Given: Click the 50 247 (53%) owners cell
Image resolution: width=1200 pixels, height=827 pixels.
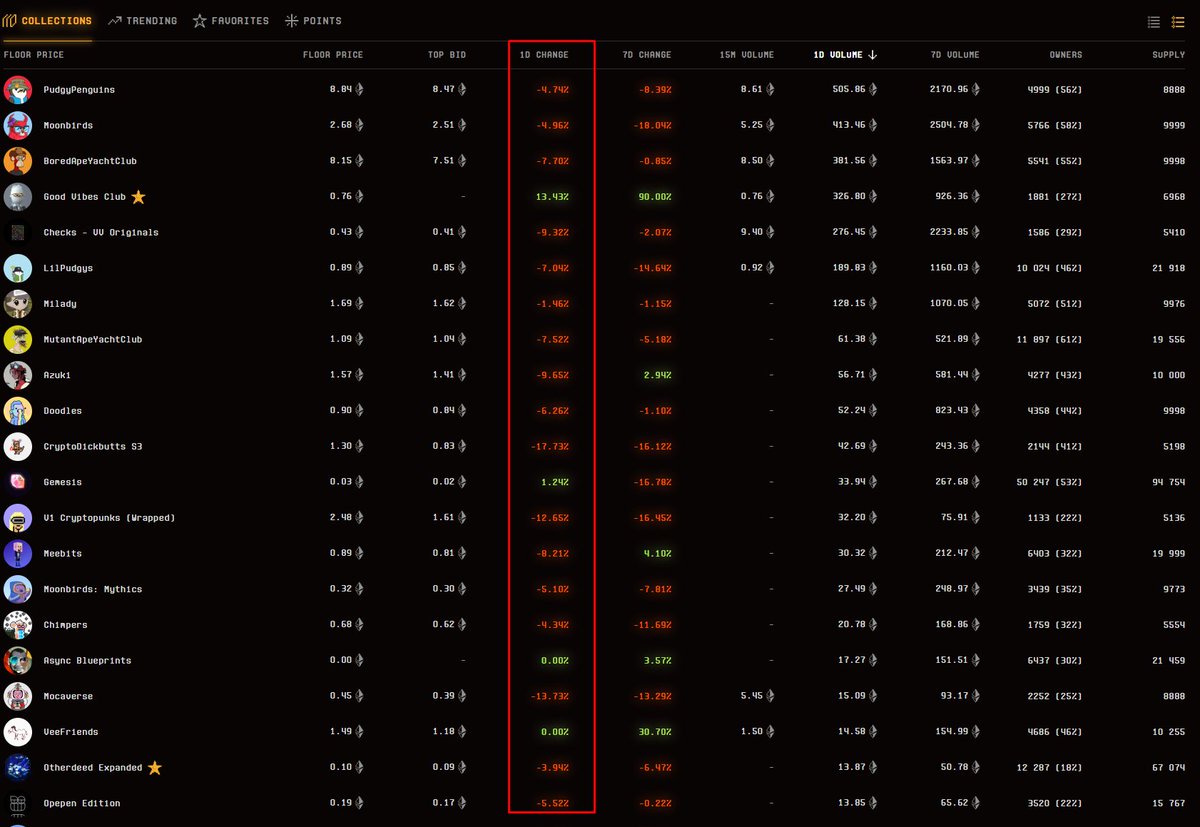Looking at the screenshot, I should pos(1051,482).
